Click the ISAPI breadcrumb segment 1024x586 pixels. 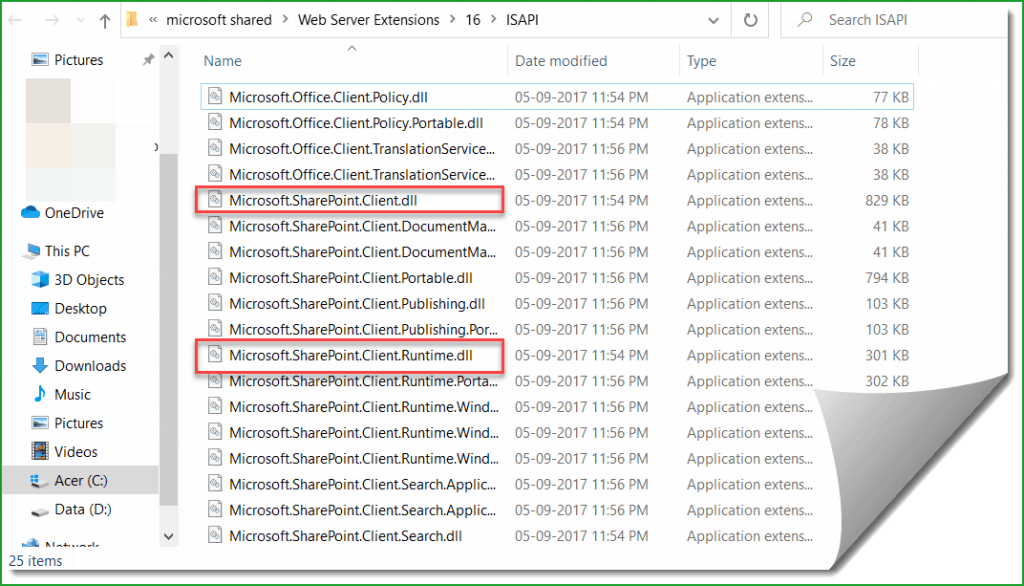click(522, 20)
